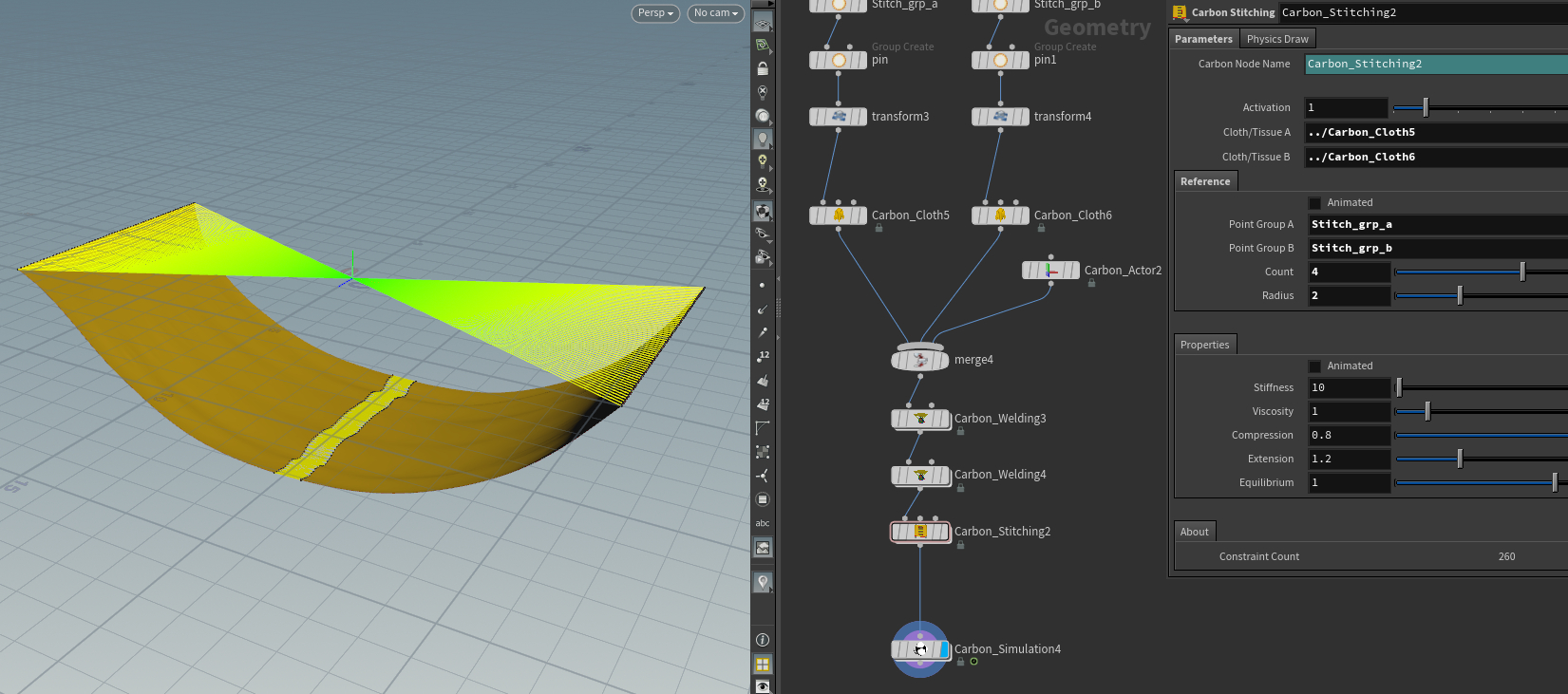Toggle display flag on Carbon_Simulation4 node
The image size is (1568, 694).
point(944,649)
